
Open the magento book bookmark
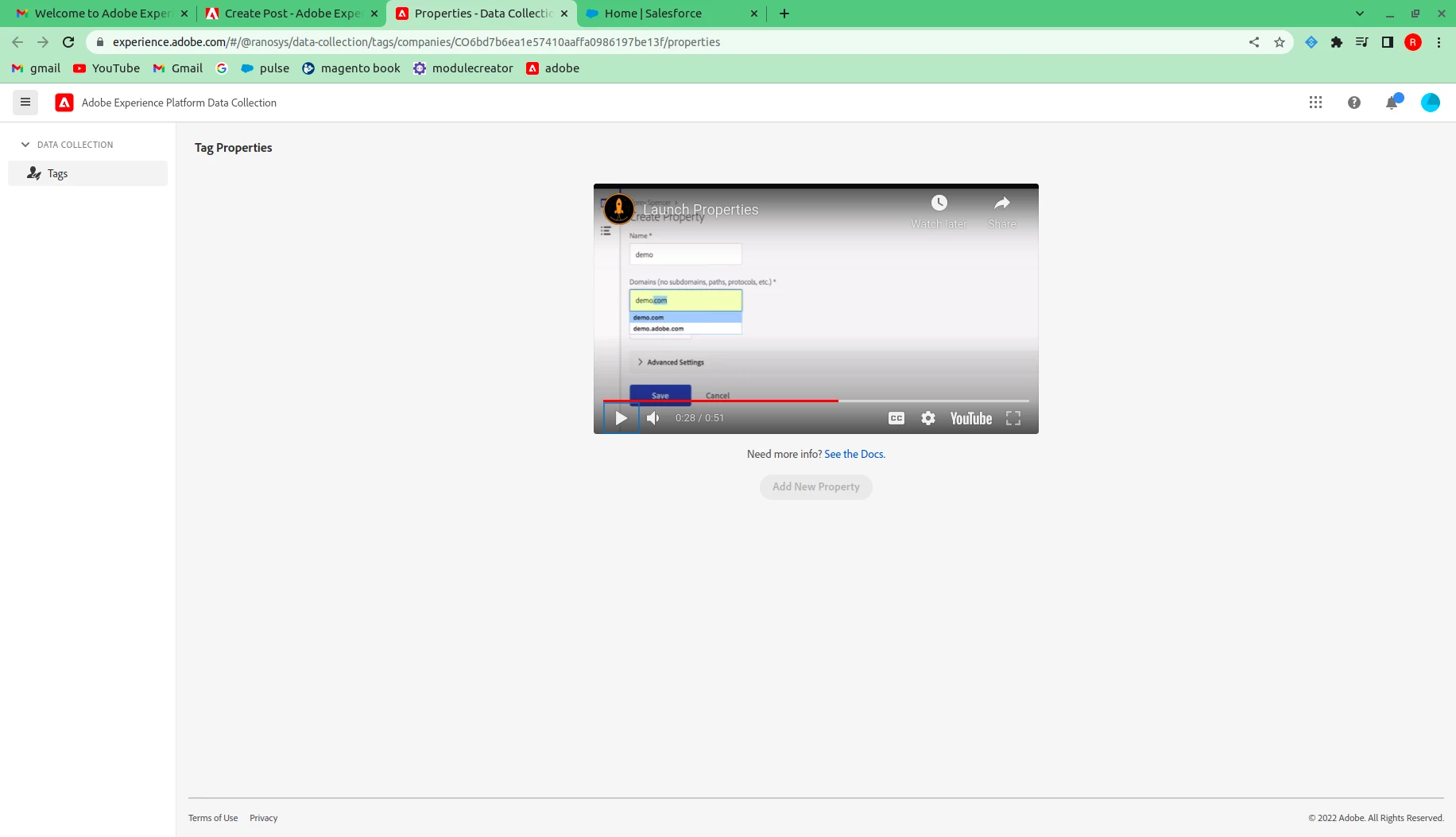tap(351, 68)
